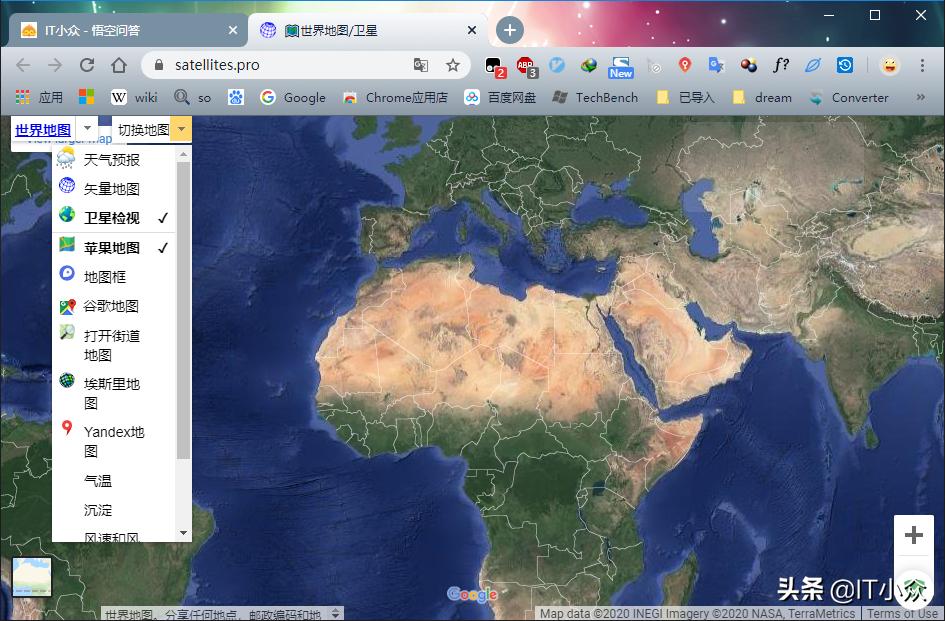Open the 百度网盘 bookmark
The image size is (945, 621).
tap(500, 97)
